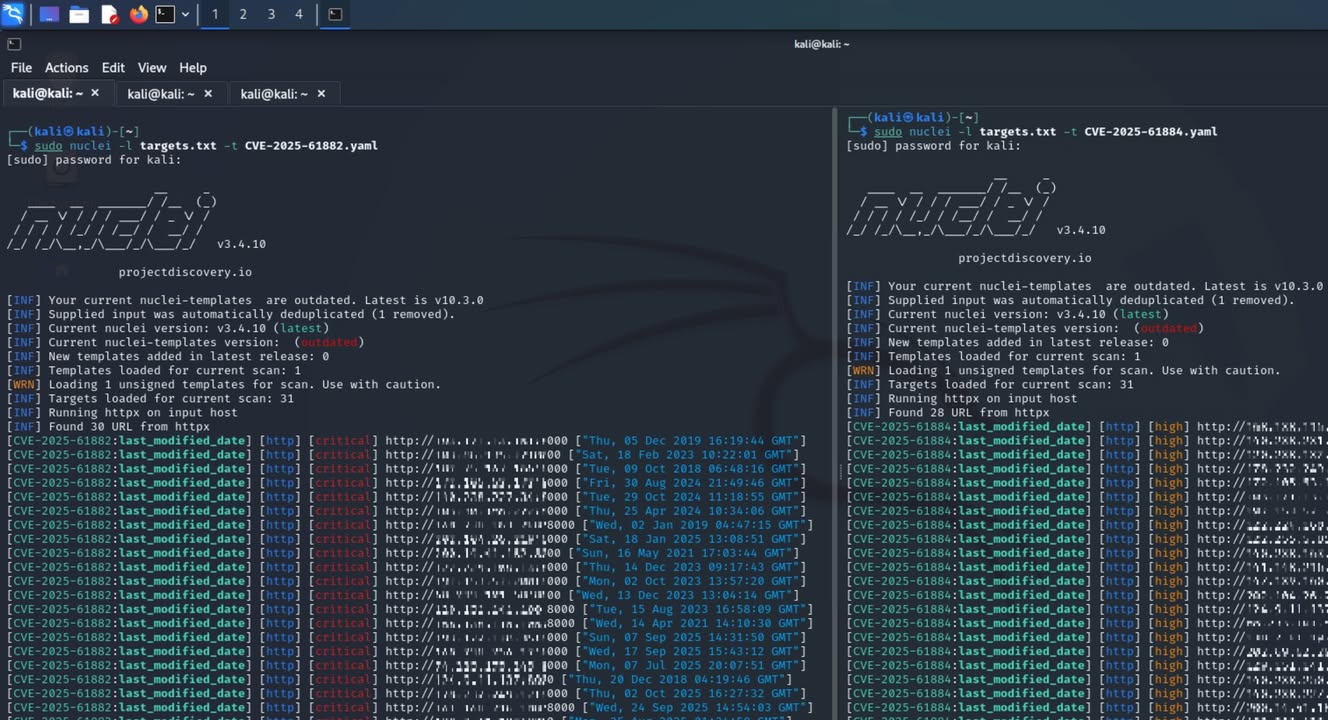Launch Firefox from the taskbar
1328x720 pixels.
[140, 14]
